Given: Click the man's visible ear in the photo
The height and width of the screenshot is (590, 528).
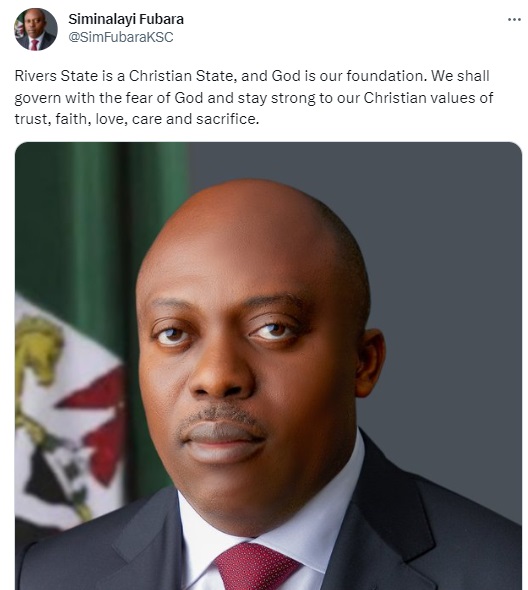Looking at the screenshot, I should (371, 363).
